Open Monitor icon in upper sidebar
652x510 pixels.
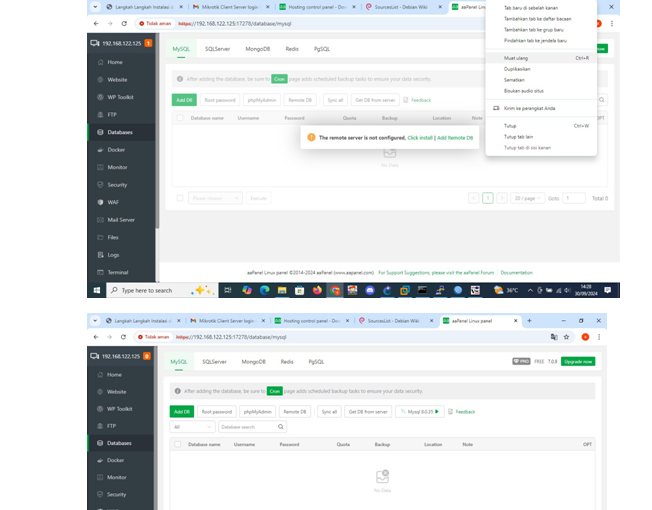100,167
